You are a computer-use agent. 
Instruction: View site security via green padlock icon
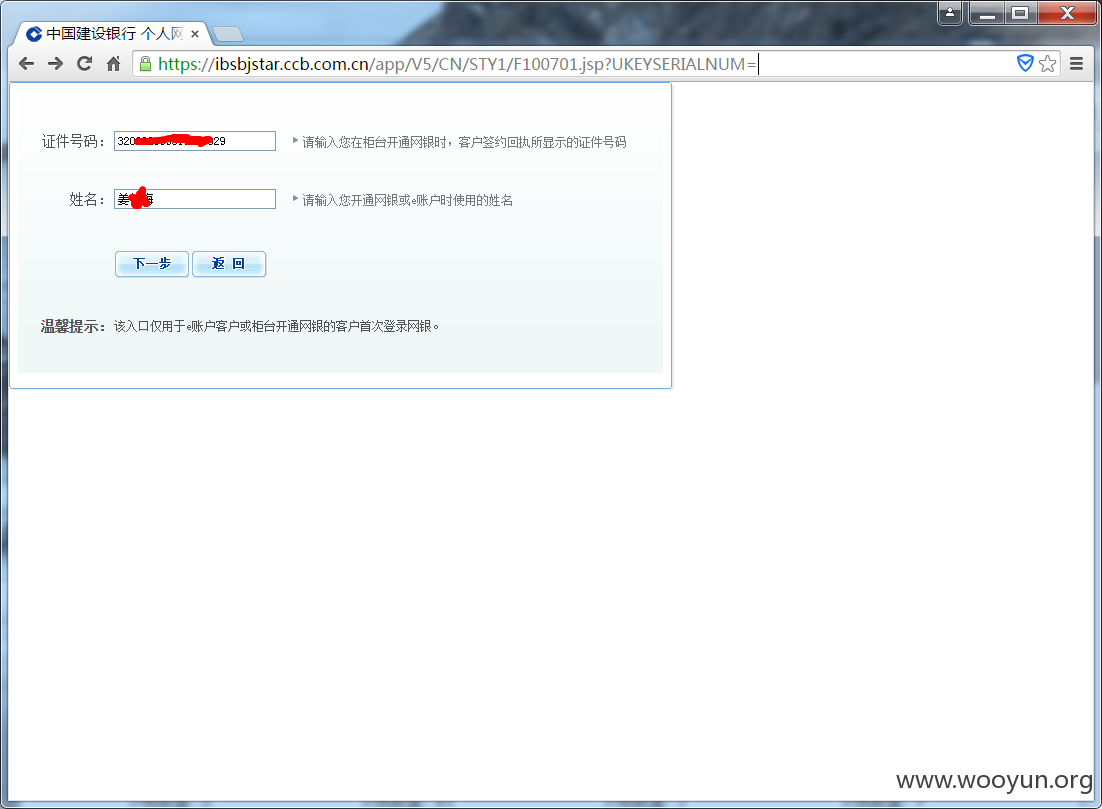point(145,64)
